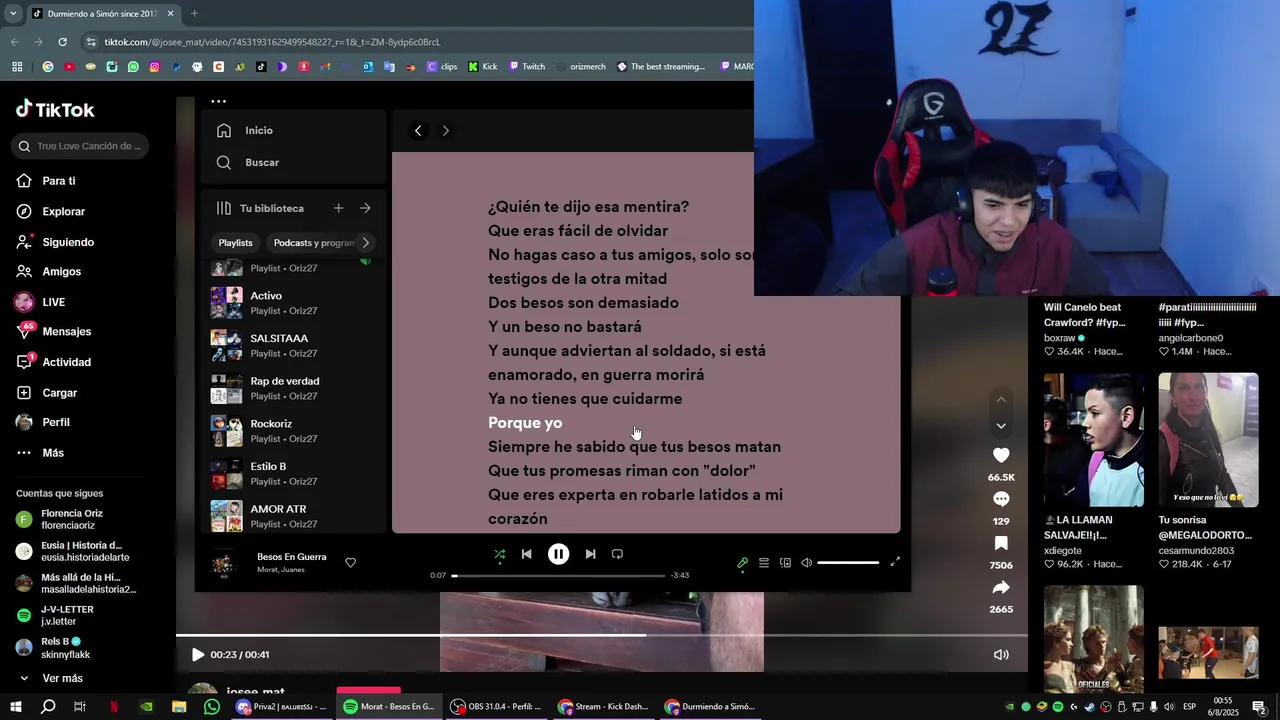
Task: Mute Spotify volume speaker icon
Action: point(807,563)
